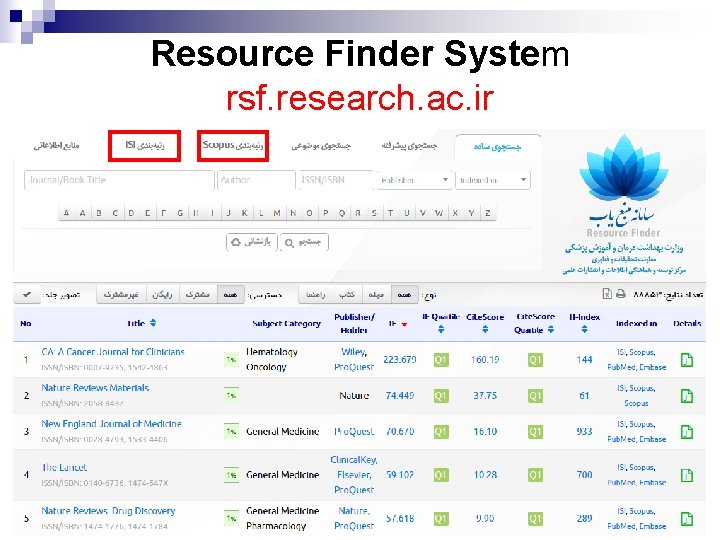
Task: Open details icon for New England Journal of Medicine
Action: coord(686,432)
